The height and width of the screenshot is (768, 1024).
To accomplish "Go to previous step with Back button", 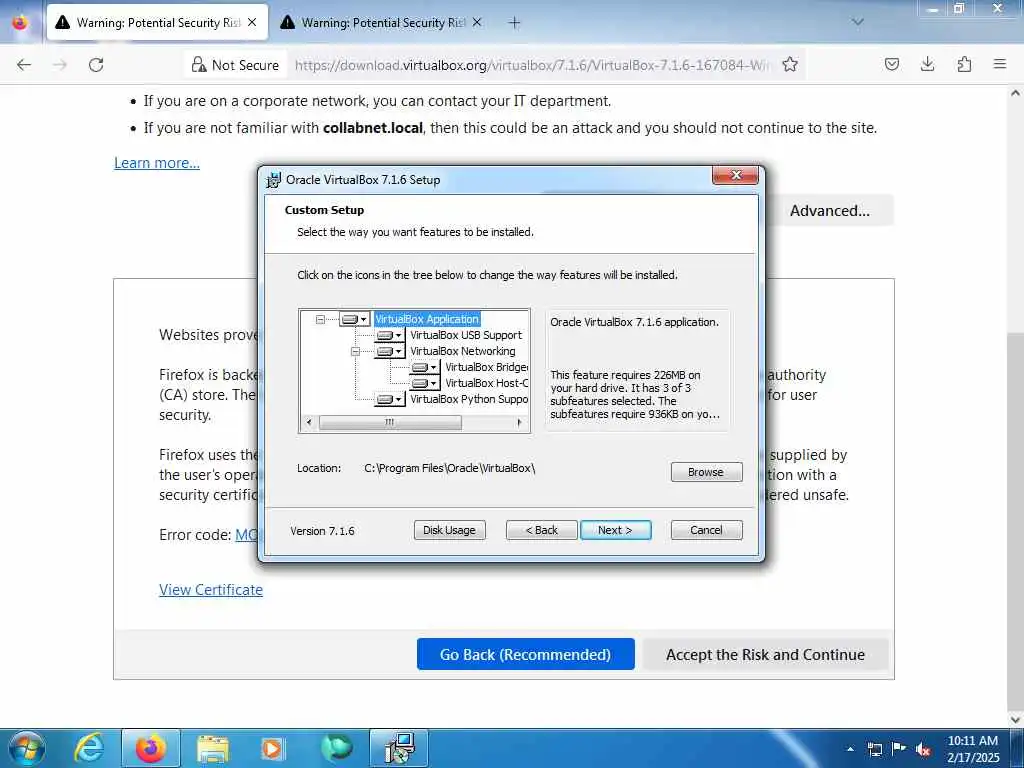I will 541,530.
